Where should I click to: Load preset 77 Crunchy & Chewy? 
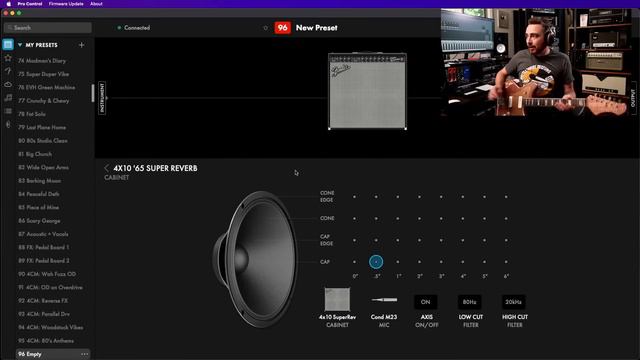click(44, 100)
